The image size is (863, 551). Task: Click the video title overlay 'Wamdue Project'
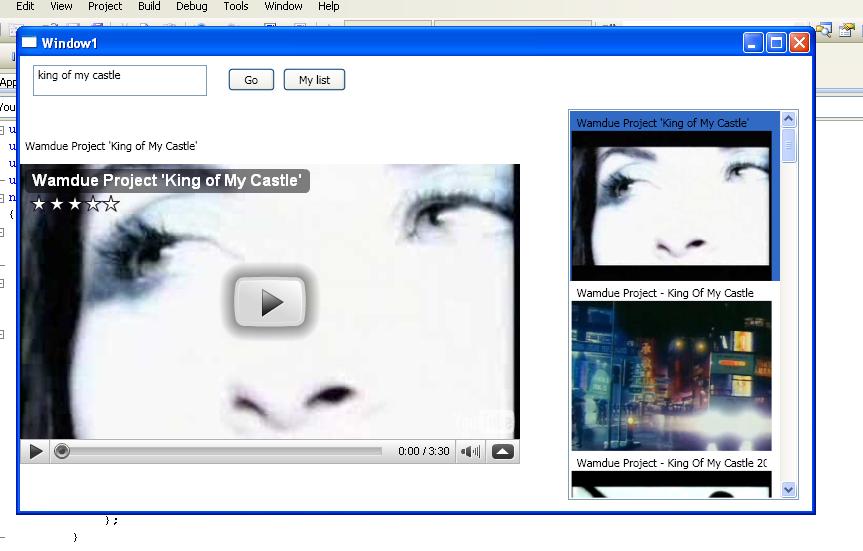[166, 181]
